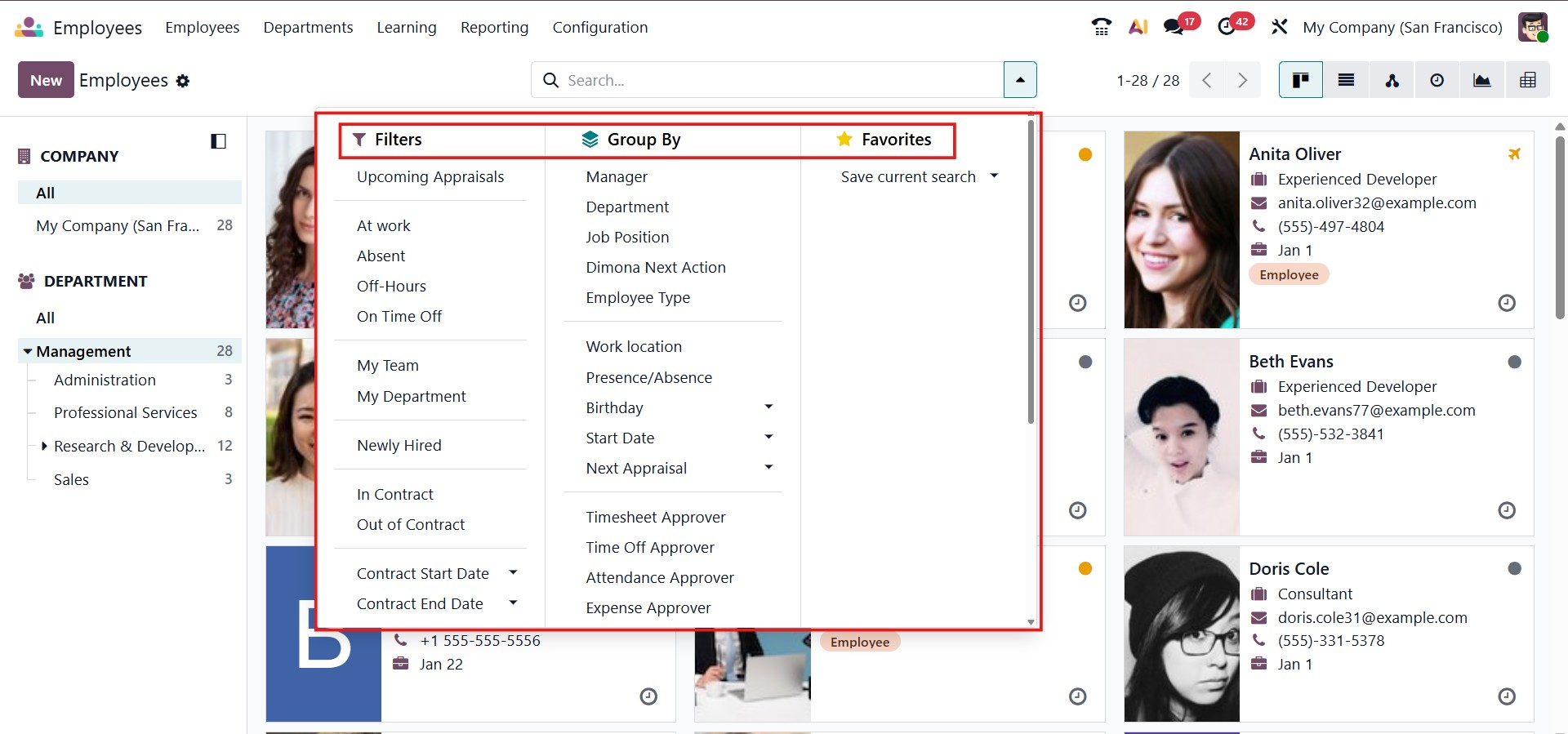
Task: Click the filter dropdown panel scrollbar
Action: point(1031,272)
